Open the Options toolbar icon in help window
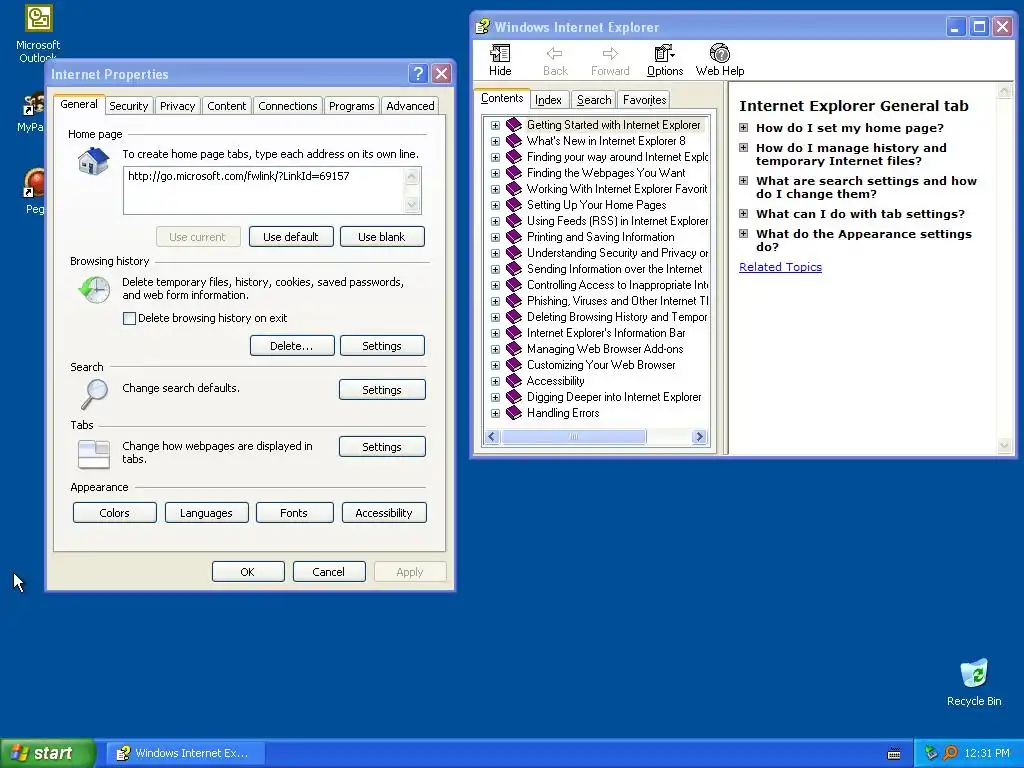Screen dimensions: 1024x768 coord(664,54)
